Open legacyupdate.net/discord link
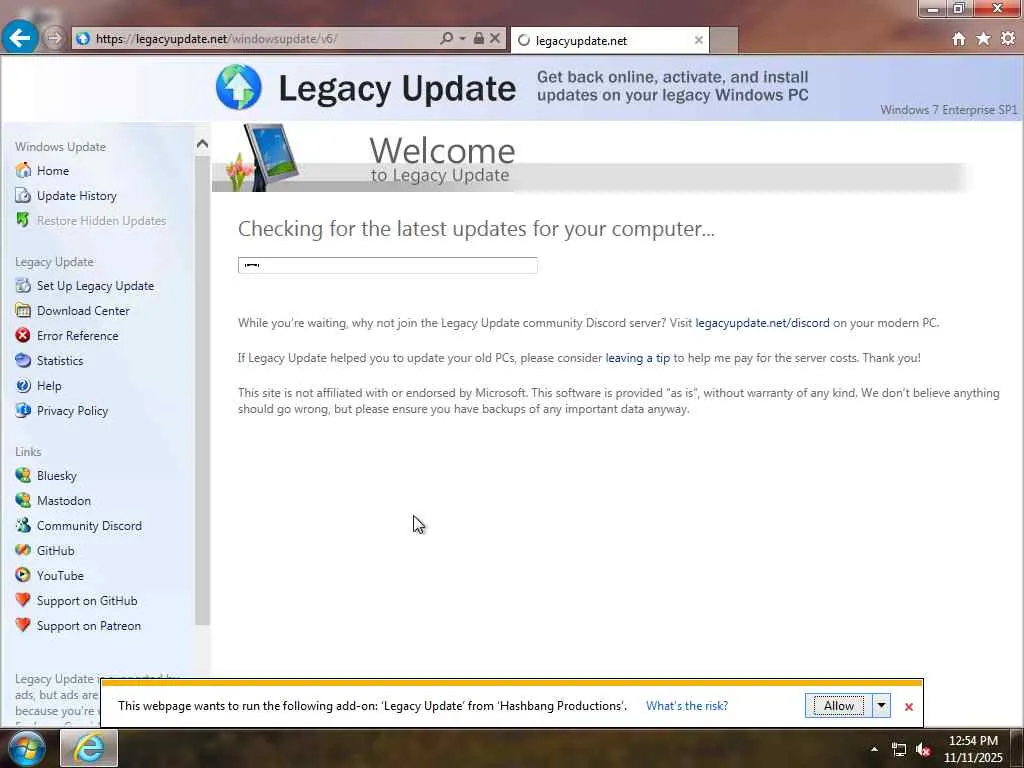The image size is (1024, 768). point(762,323)
